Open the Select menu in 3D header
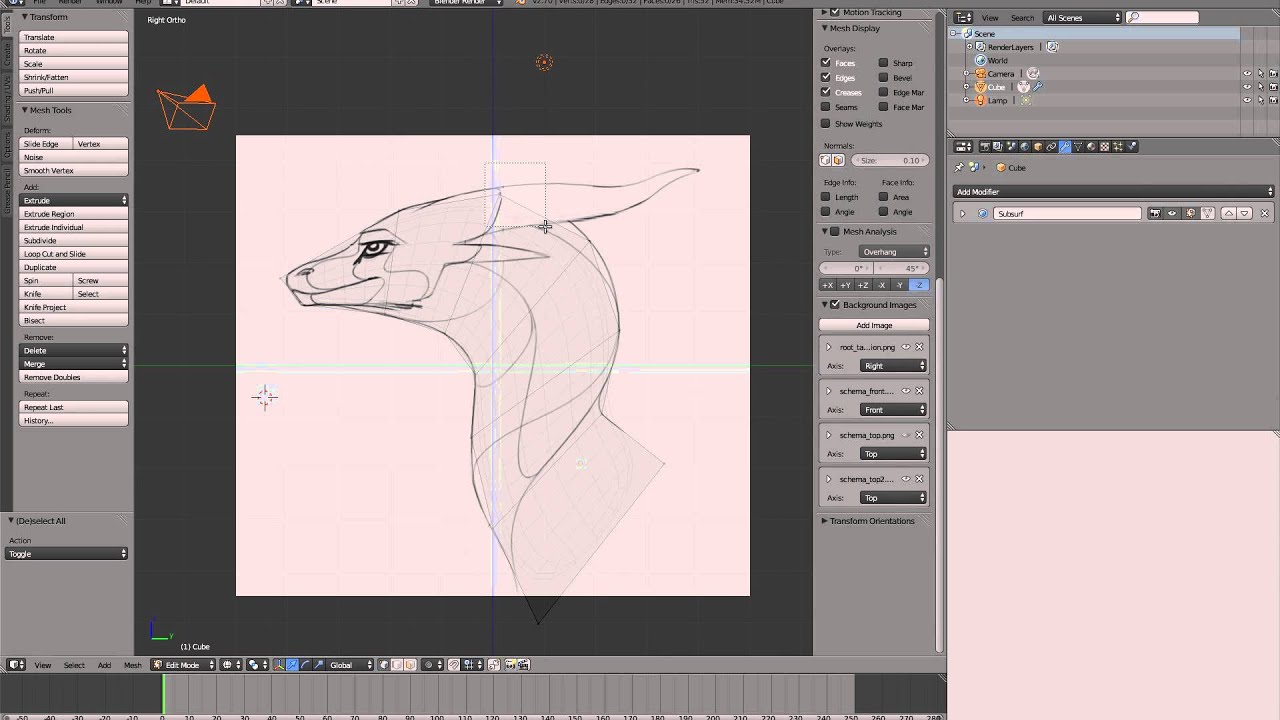The width and height of the screenshot is (1280, 720). tap(74, 665)
